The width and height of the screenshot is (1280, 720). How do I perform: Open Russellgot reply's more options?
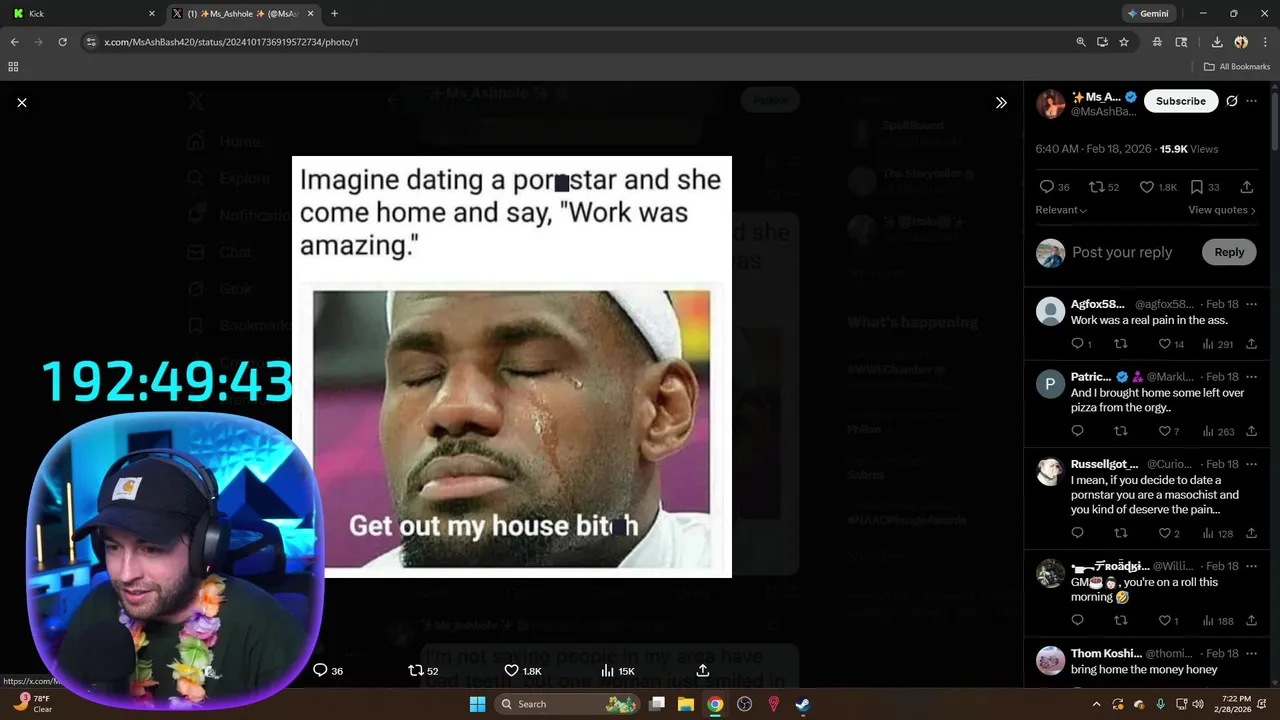1252,464
